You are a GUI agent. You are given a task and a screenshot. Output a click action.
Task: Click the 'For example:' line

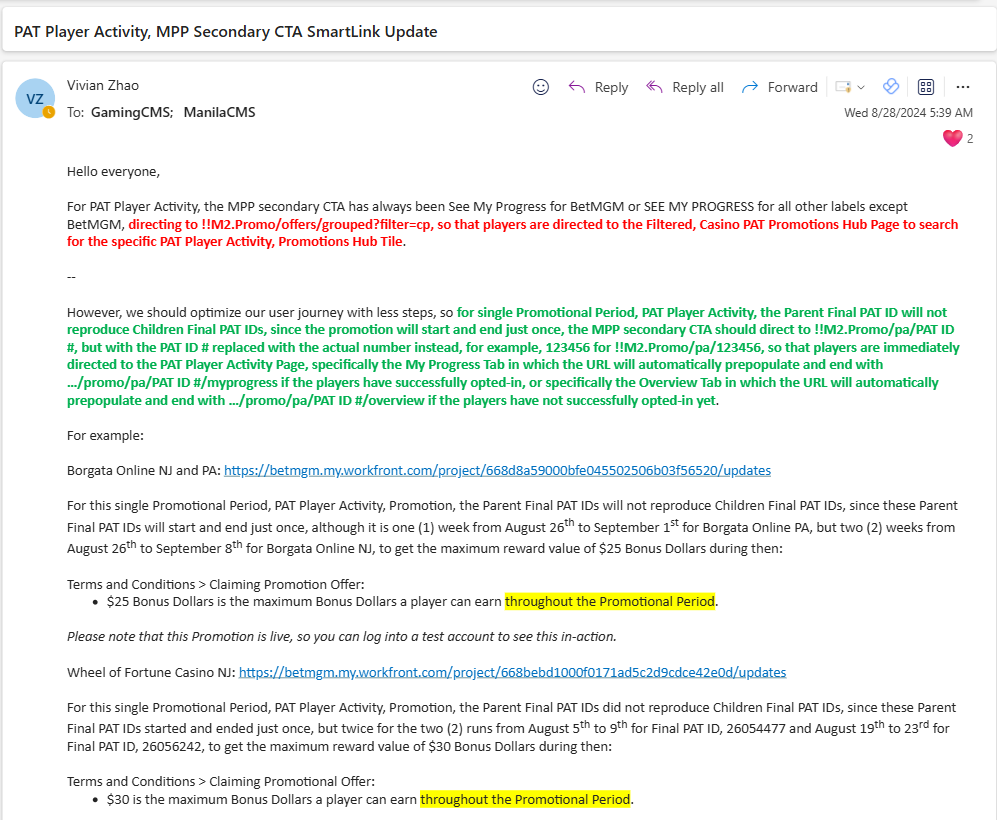point(105,435)
